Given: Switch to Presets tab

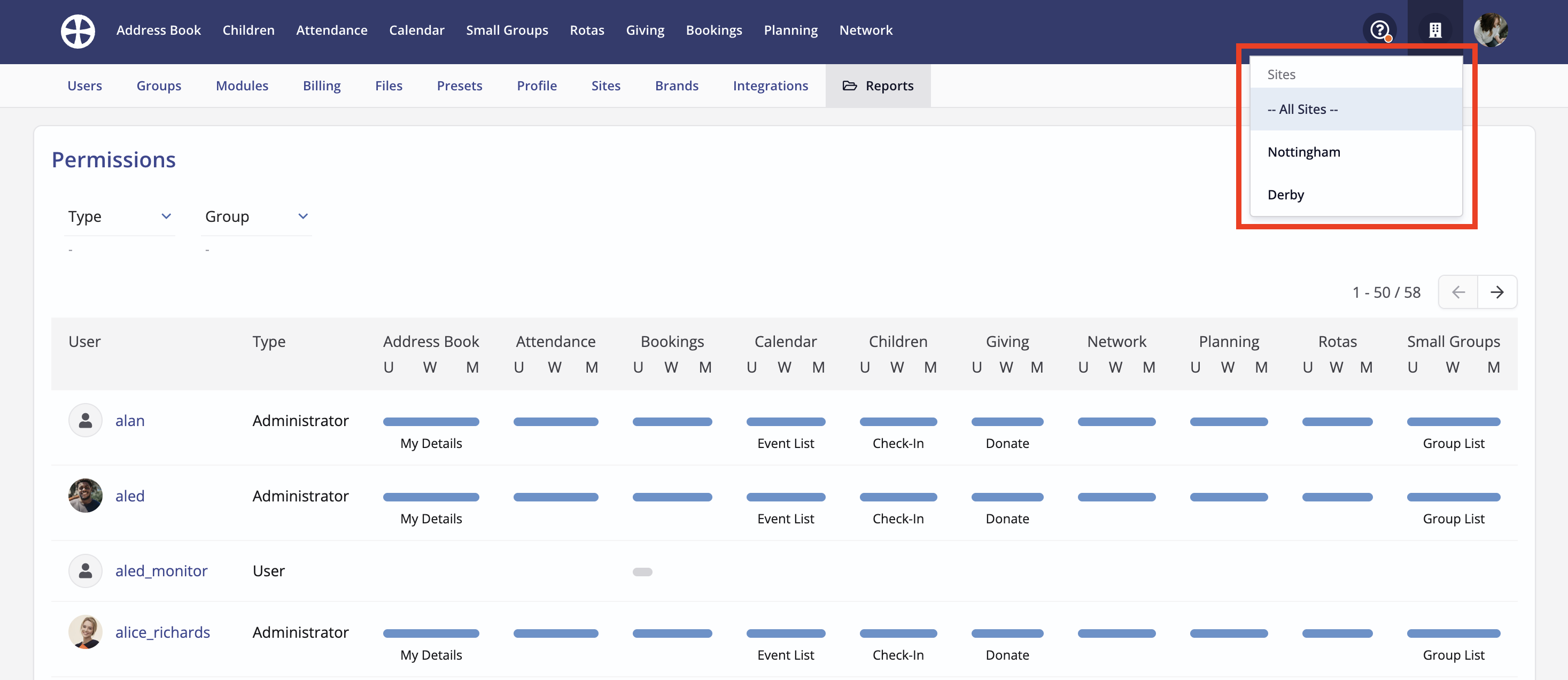Looking at the screenshot, I should pos(460,86).
